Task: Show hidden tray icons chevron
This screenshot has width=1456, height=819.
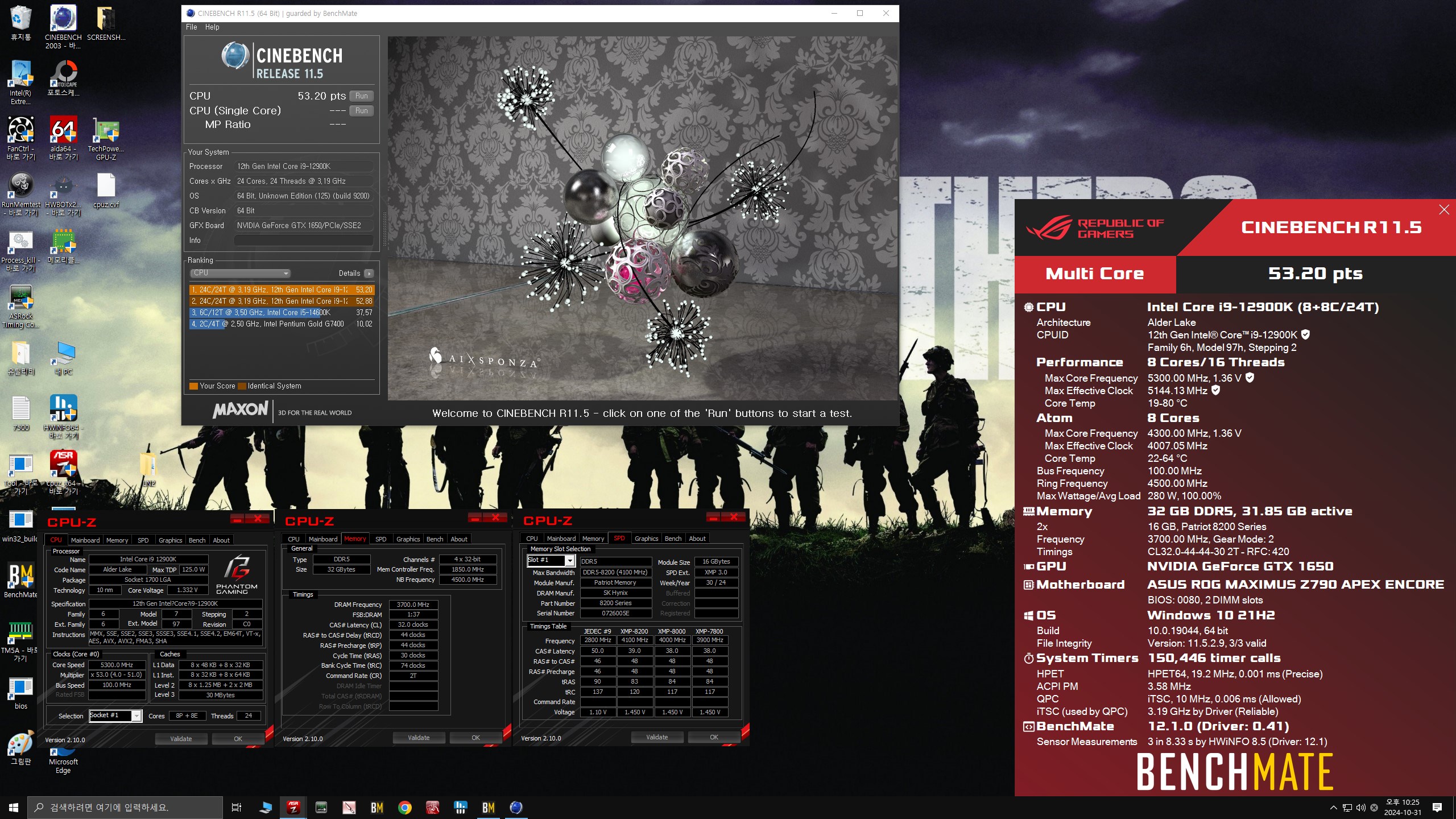Action: pyautogui.click(x=1333, y=808)
